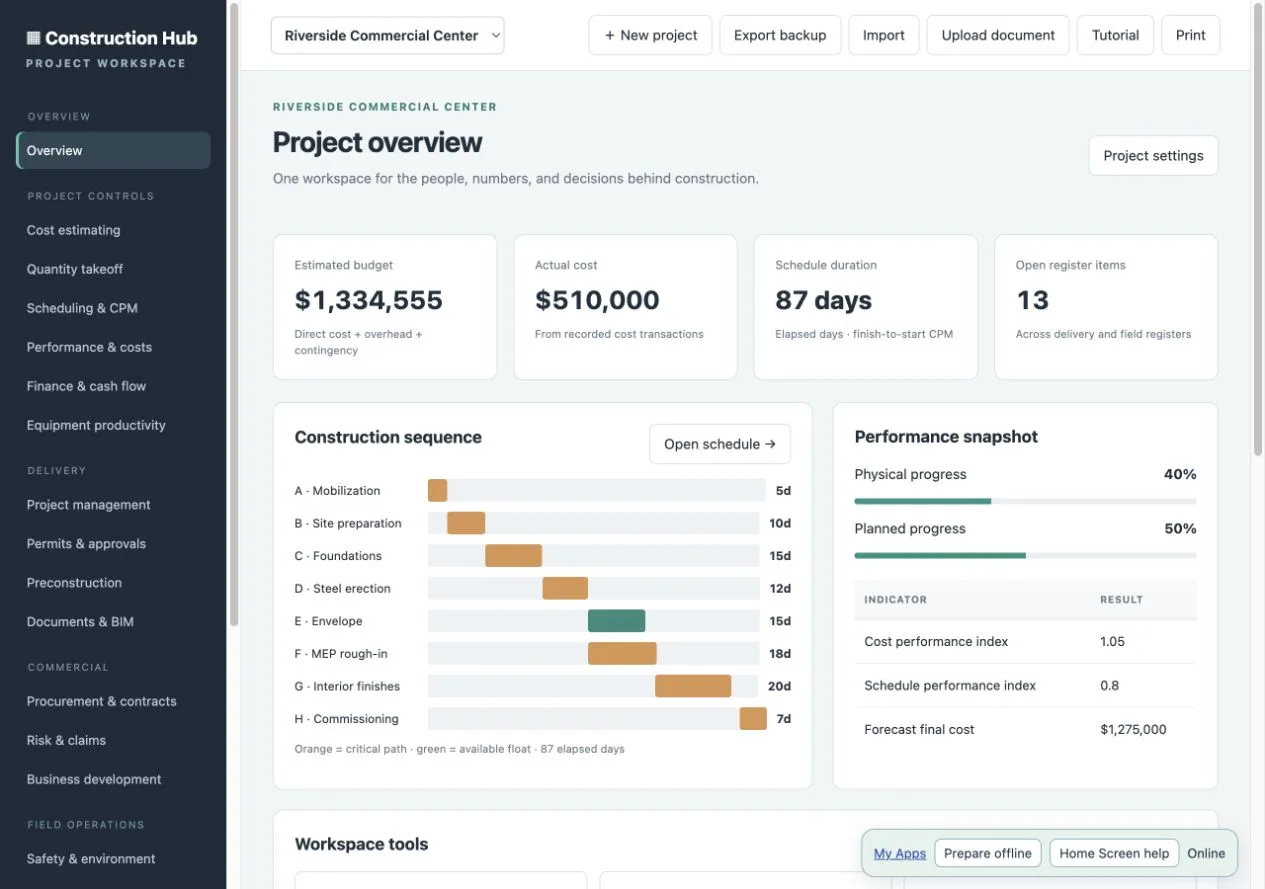Click the Schedule performance index value 0.8

click(x=1109, y=686)
